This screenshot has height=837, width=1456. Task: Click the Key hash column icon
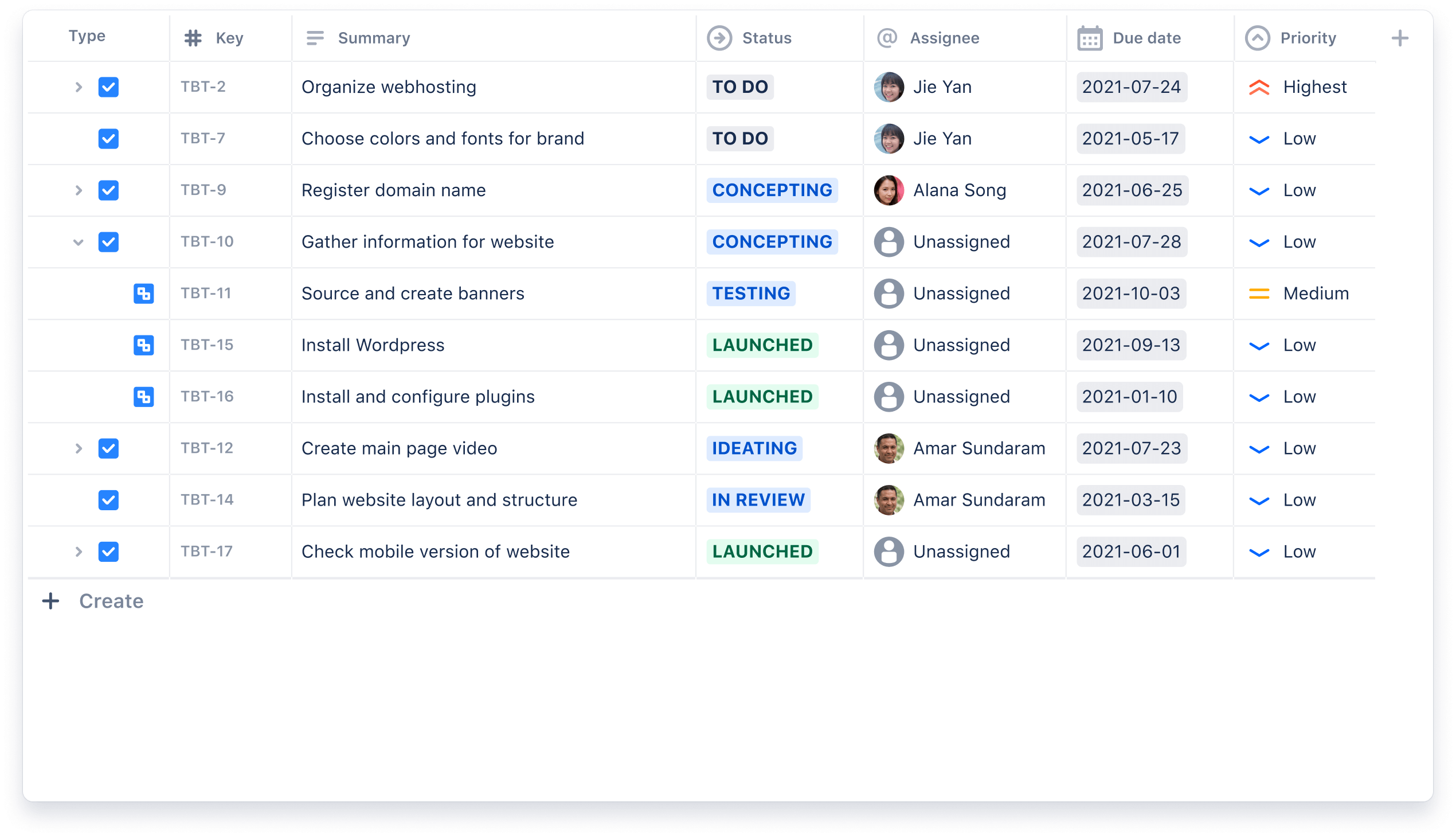[194, 37]
